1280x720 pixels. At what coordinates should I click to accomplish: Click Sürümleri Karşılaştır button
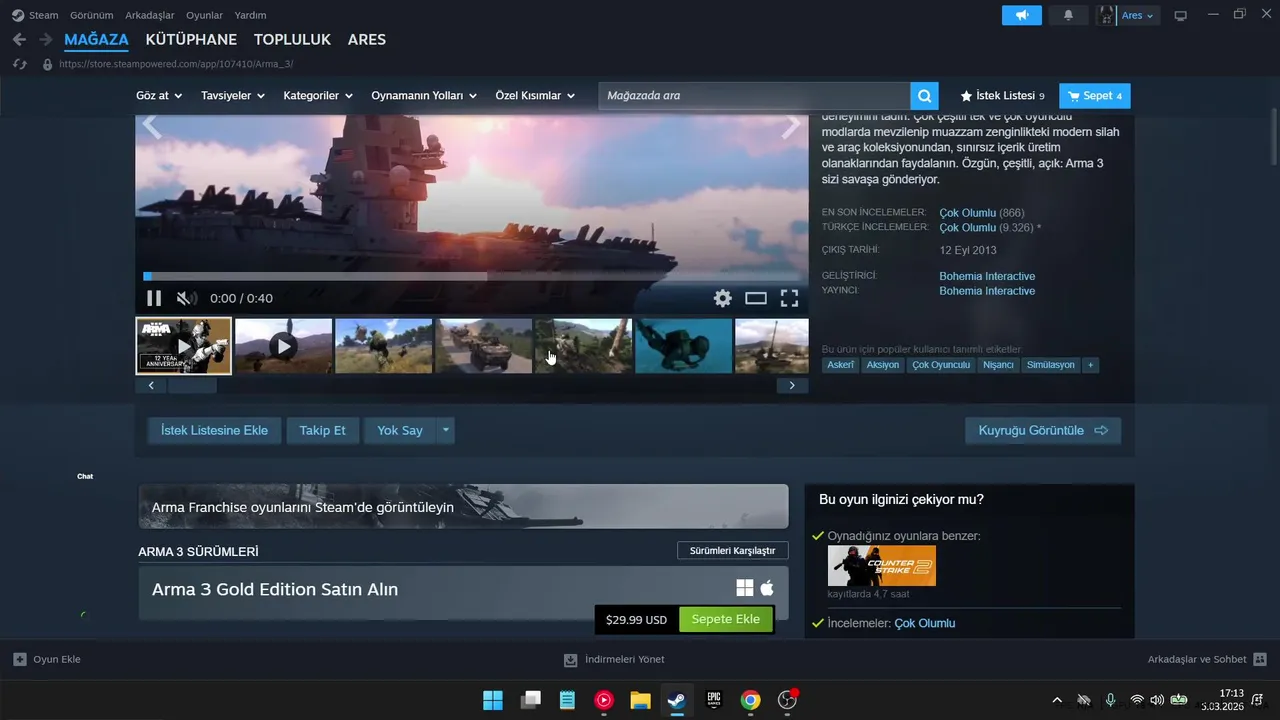click(732, 550)
